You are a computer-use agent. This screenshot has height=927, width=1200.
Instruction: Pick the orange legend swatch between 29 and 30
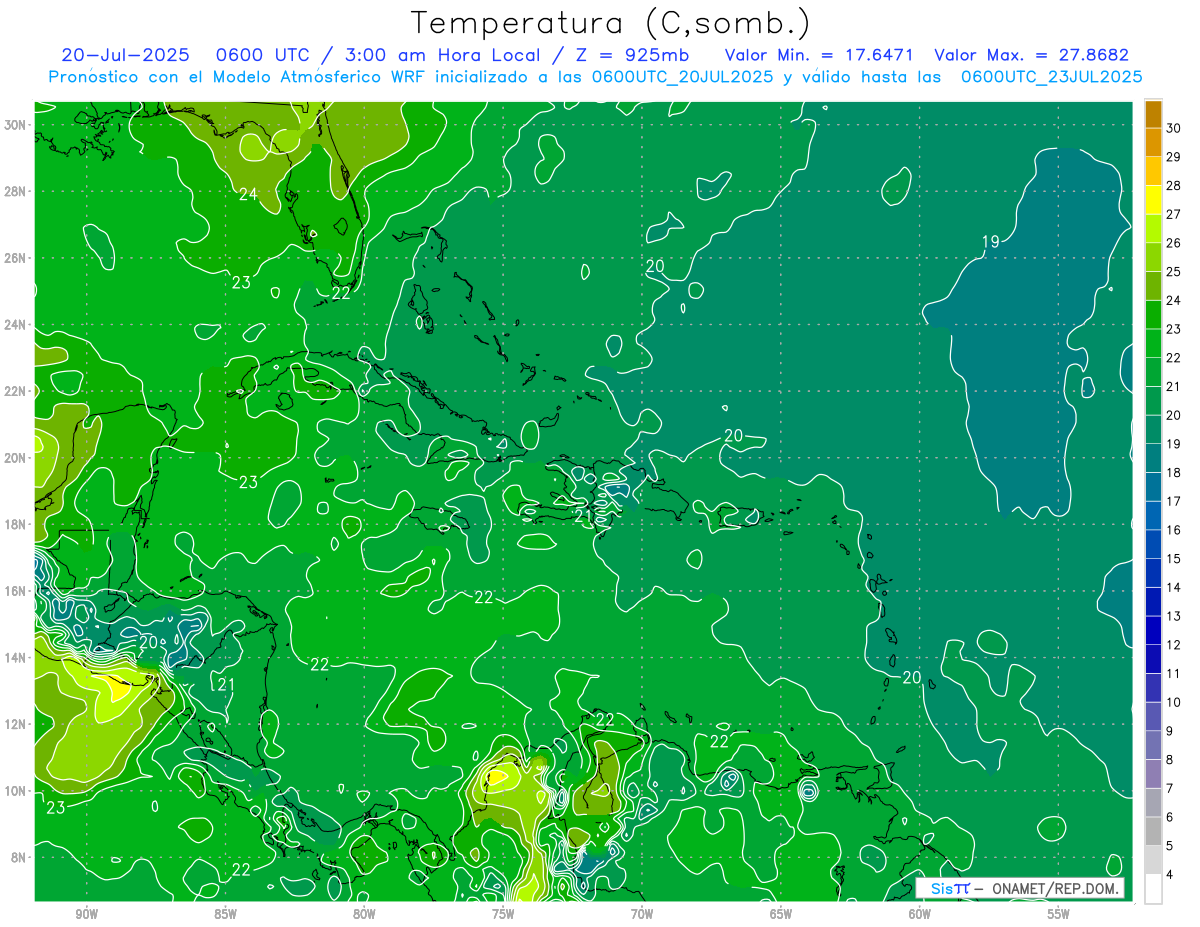[1153, 143]
